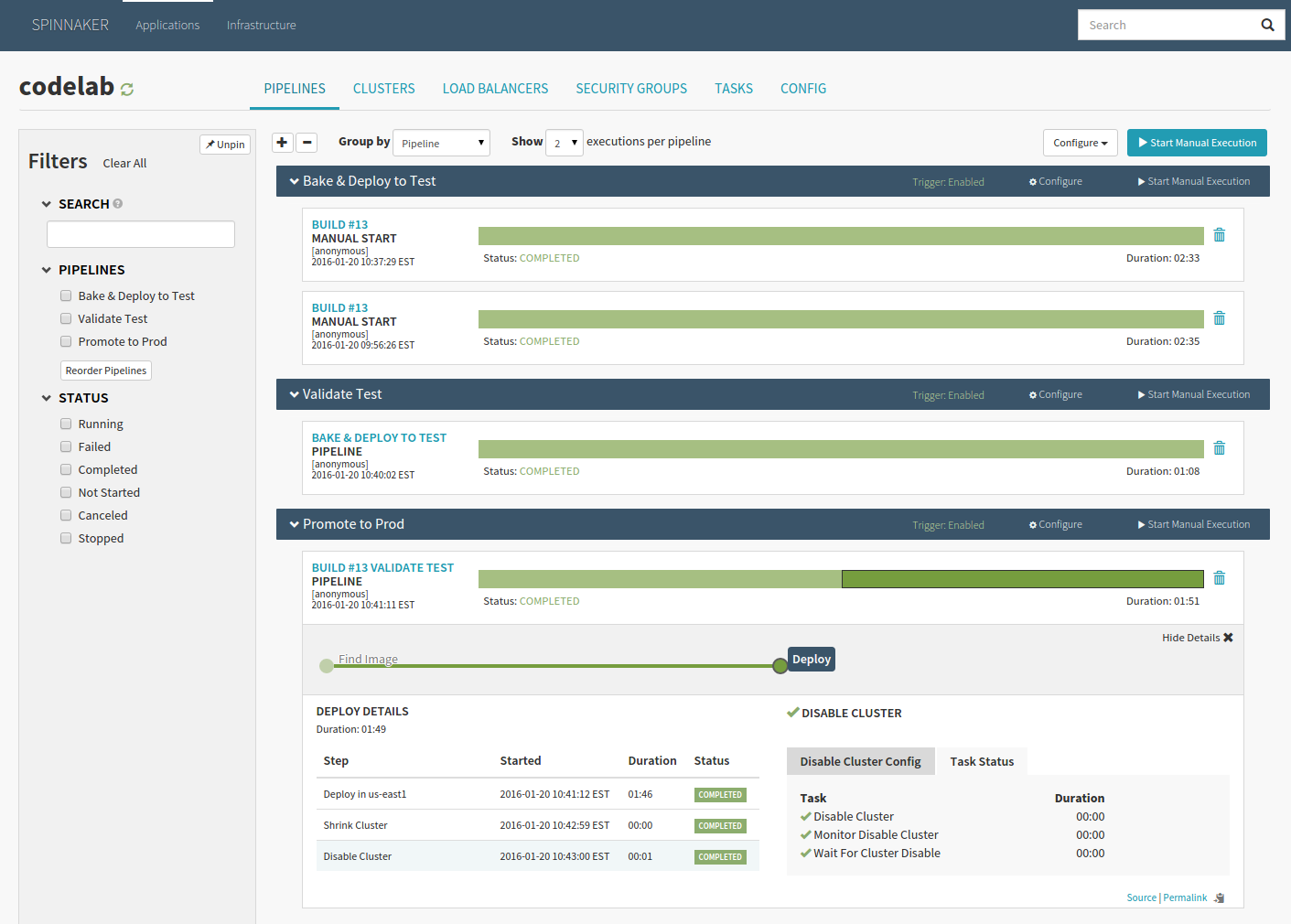Click the blue Start Manual Execution button
This screenshot has width=1291, height=924.
point(1196,143)
